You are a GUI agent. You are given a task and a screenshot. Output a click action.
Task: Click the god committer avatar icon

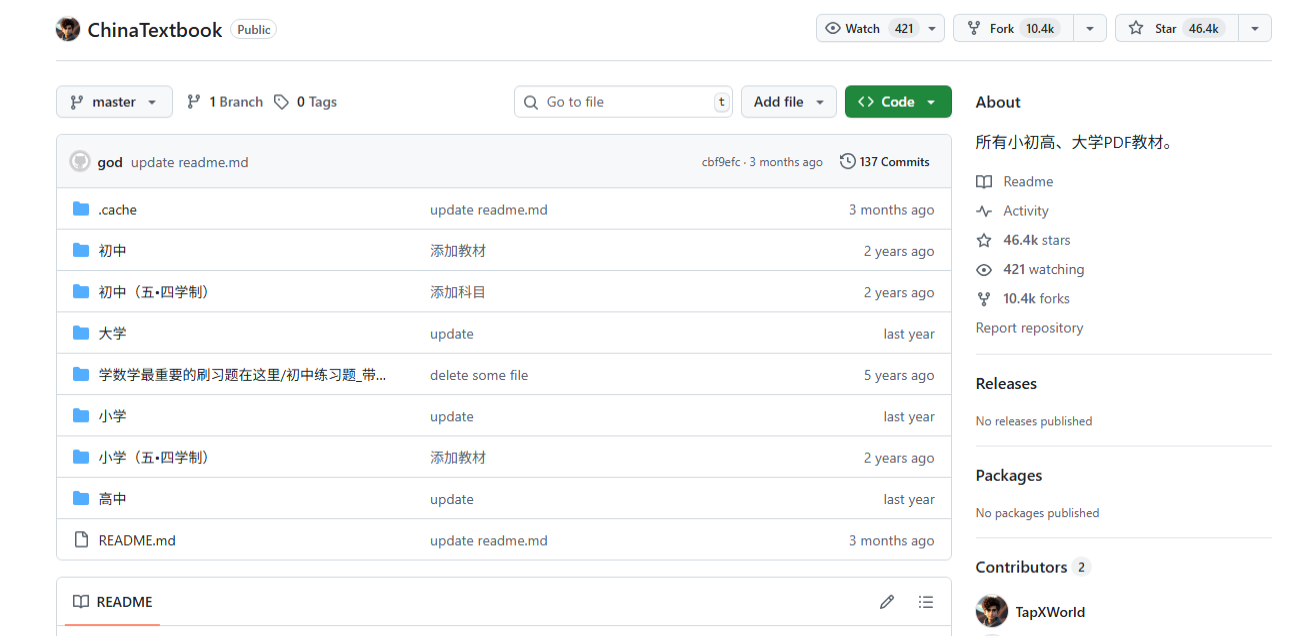tap(80, 161)
